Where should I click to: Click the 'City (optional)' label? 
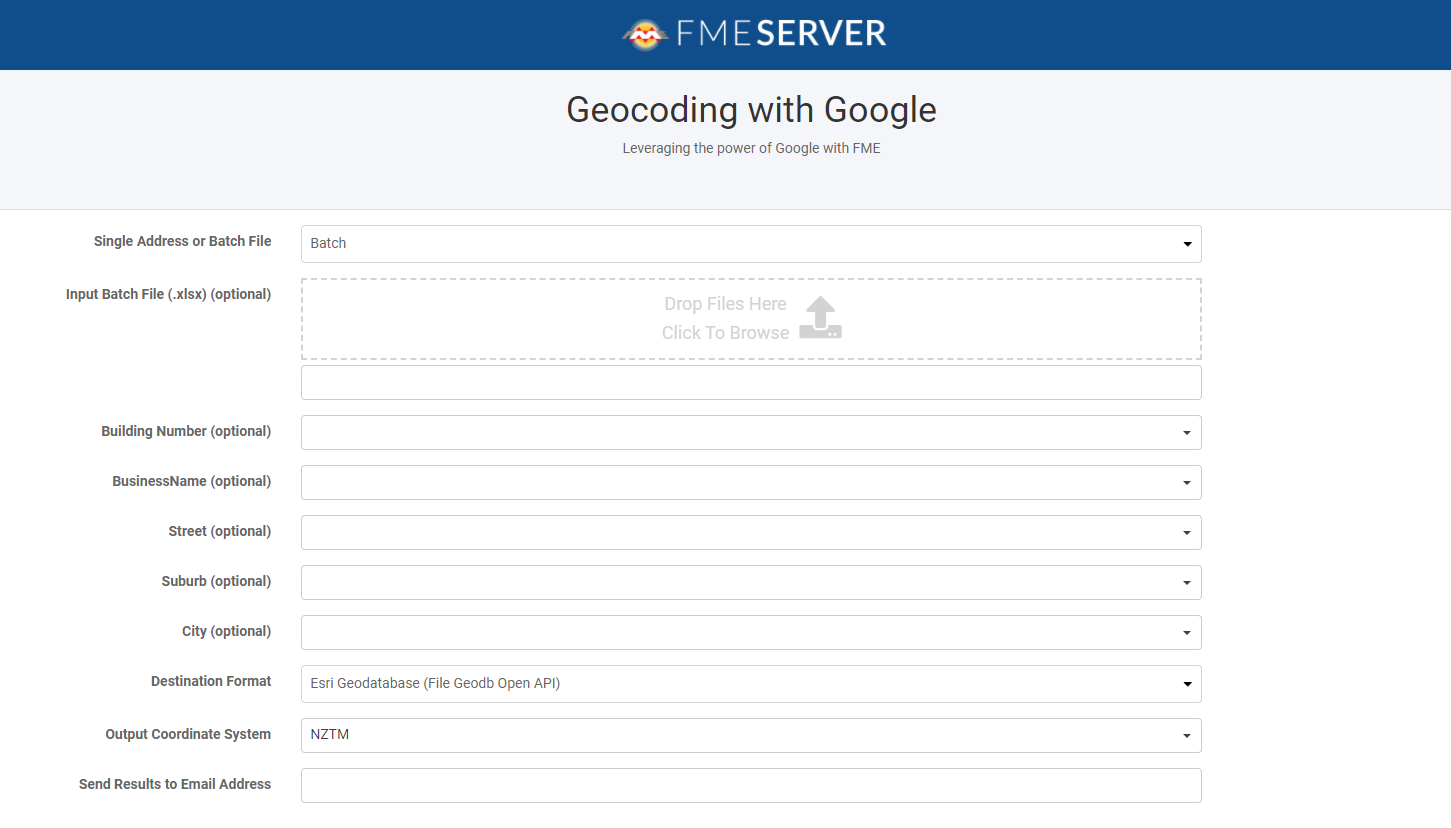226,631
